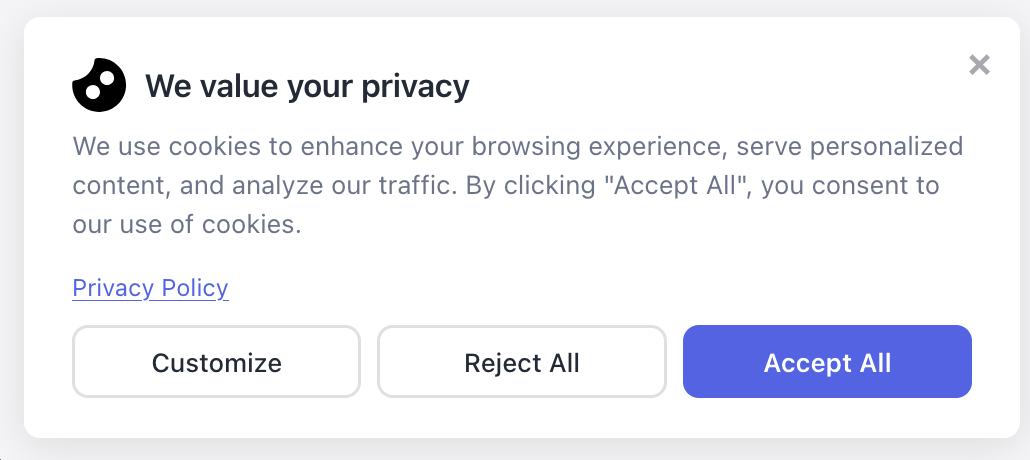Open the Privacy Policy link

[x=150, y=288]
